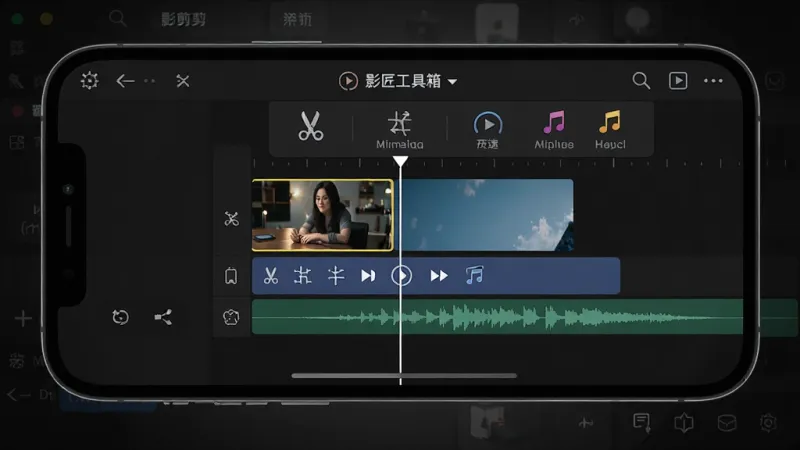Viewport: 800px width, 450px height.
Task: Open the preview player icon at top right
Action: pos(678,81)
